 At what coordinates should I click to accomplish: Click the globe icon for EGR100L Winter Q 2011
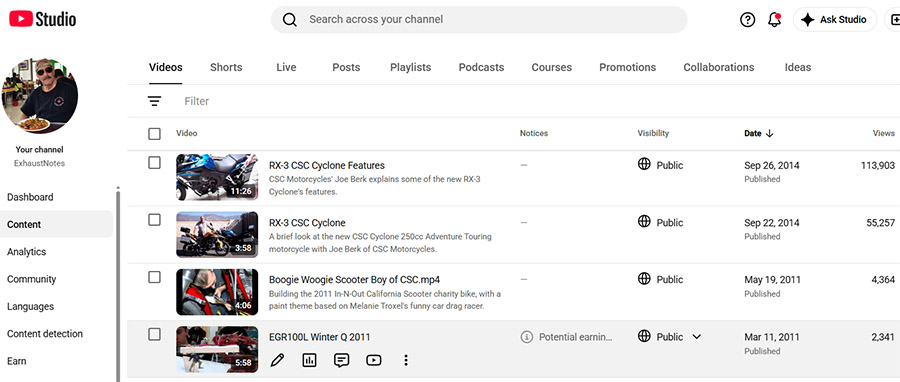pos(644,336)
